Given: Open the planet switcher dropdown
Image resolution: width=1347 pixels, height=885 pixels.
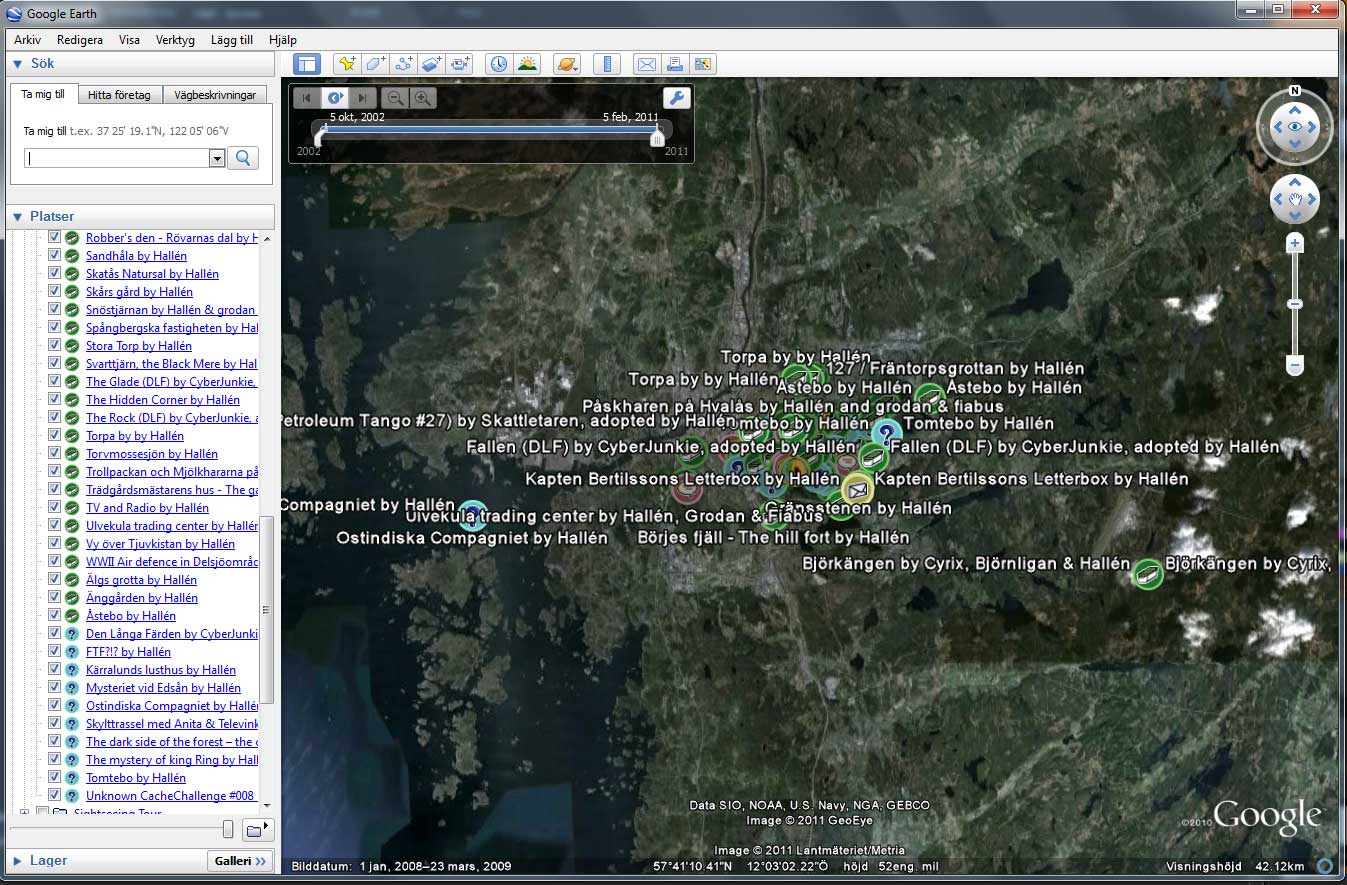Looking at the screenshot, I should click(x=566, y=64).
